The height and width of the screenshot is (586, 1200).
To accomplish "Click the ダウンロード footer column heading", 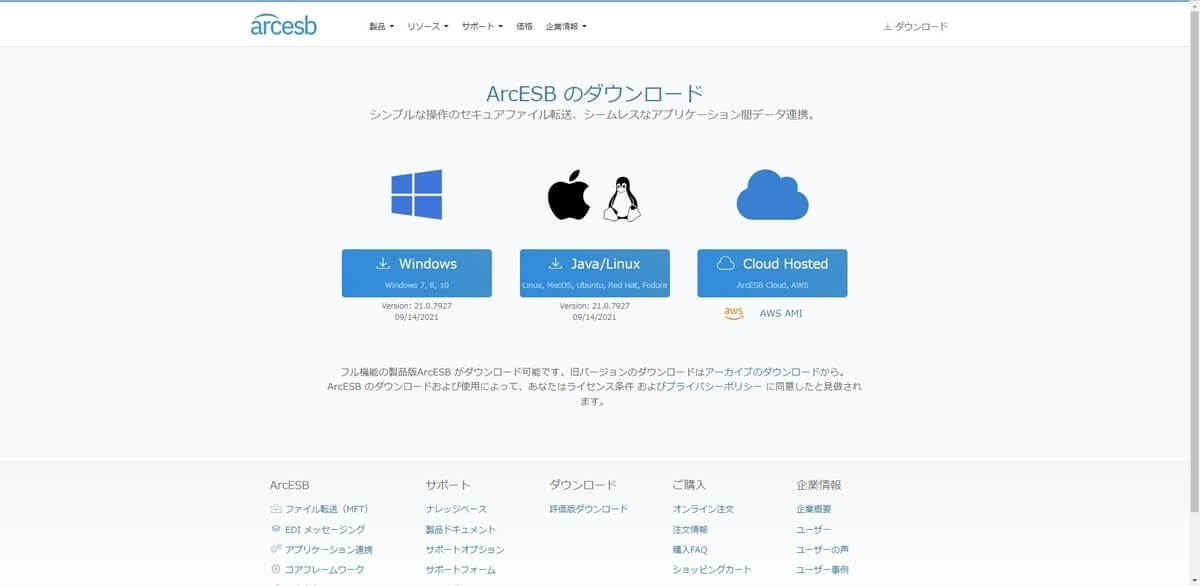I will [583, 485].
